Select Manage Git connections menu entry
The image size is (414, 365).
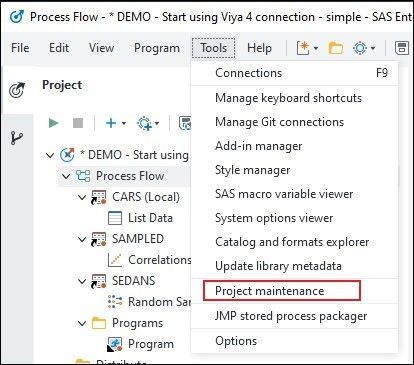pos(279,122)
